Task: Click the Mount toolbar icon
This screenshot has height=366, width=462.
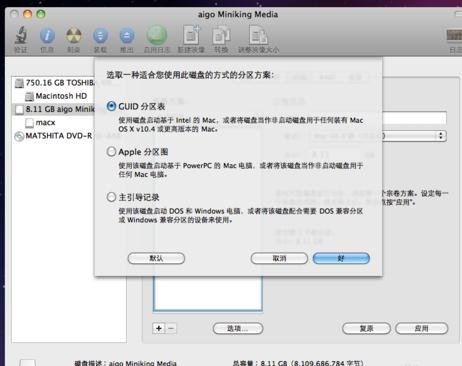Action: (x=100, y=35)
